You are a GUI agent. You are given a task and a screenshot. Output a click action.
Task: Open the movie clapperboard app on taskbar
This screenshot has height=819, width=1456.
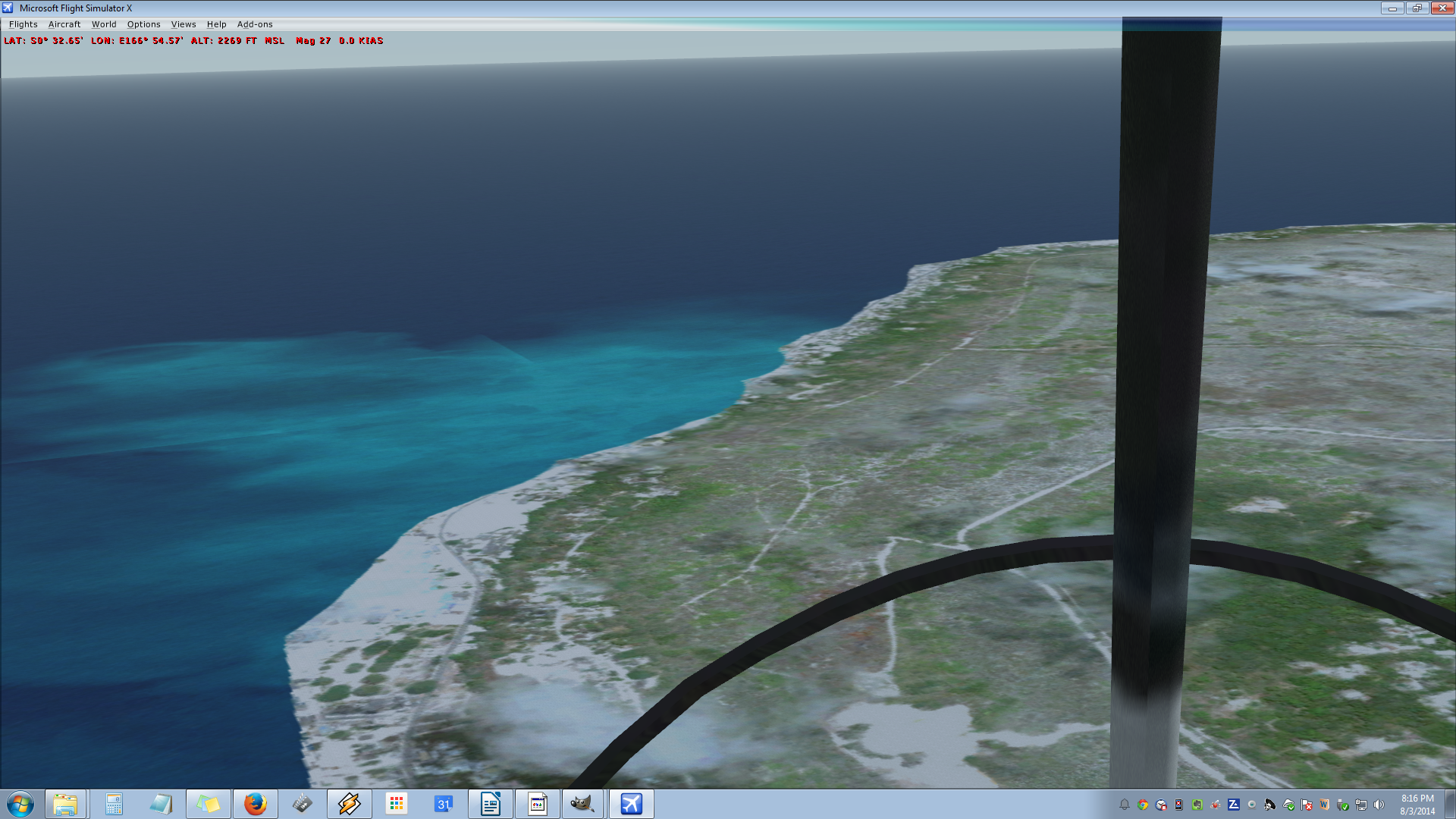302,804
